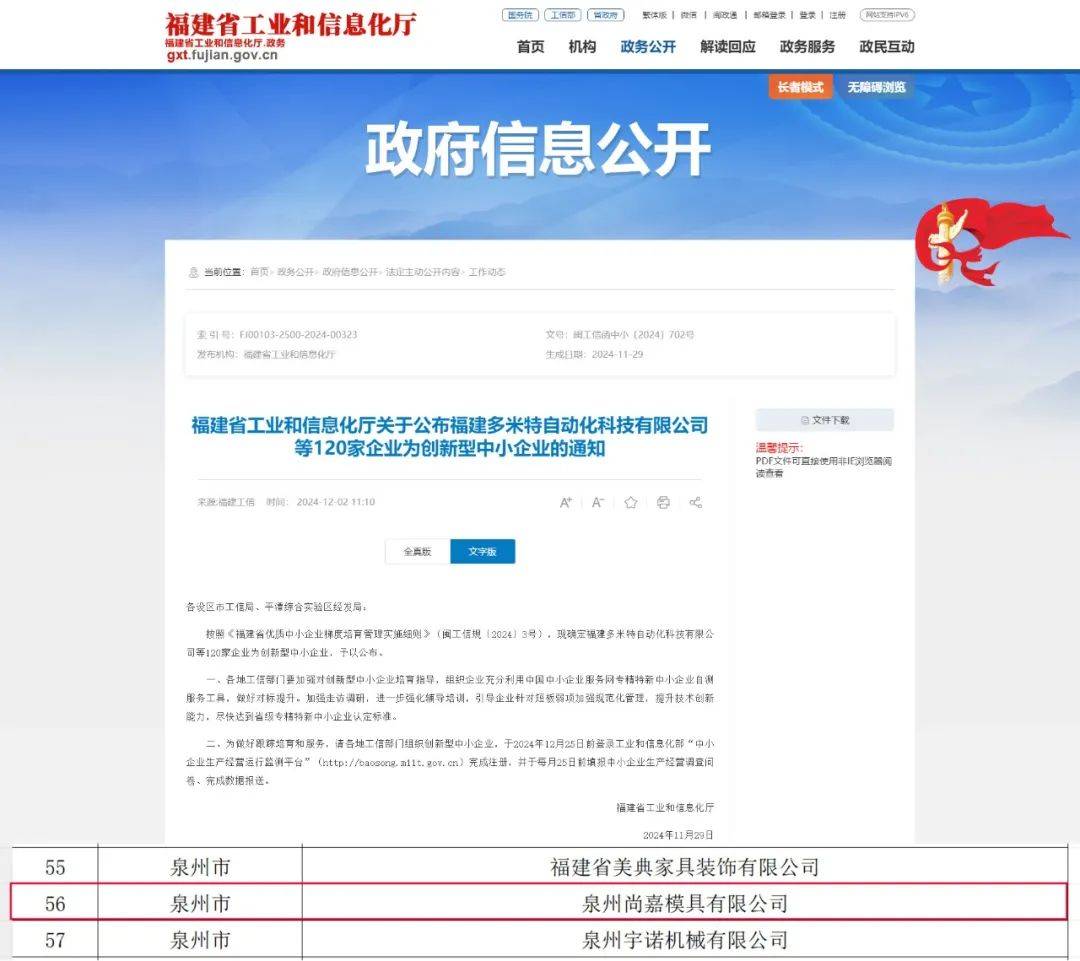Click the signature 福建省工业和信息化厅 below the article
The image size is (1080, 961).
click(665, 807)
